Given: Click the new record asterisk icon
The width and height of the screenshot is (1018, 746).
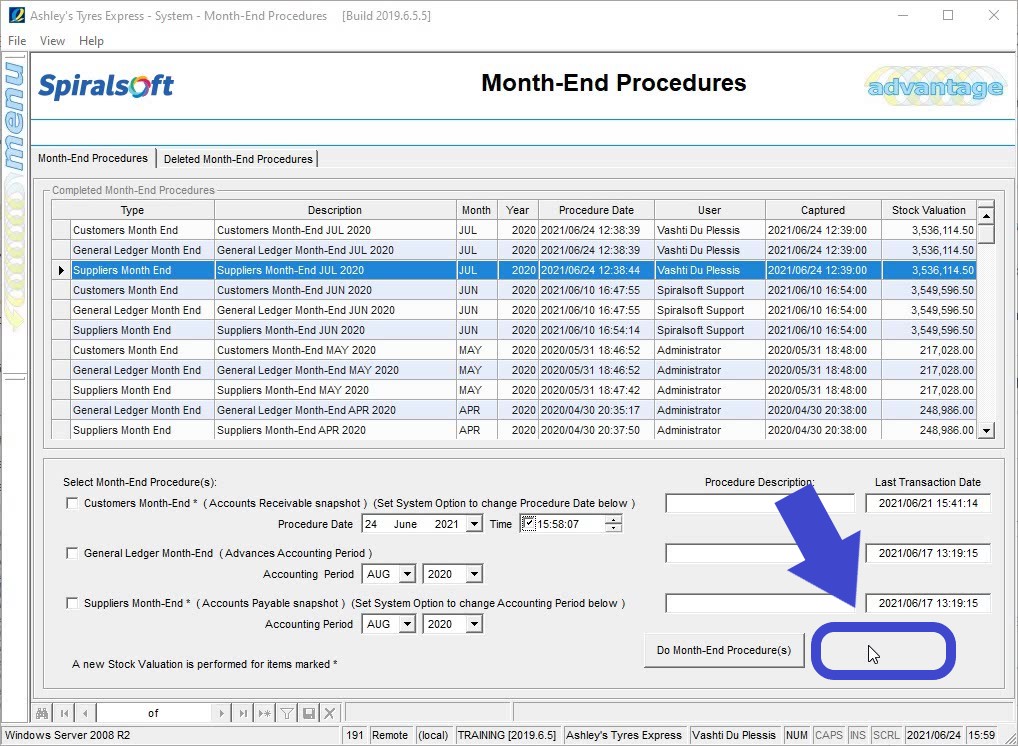Looking at the screenshot, I should coord(264,714).
